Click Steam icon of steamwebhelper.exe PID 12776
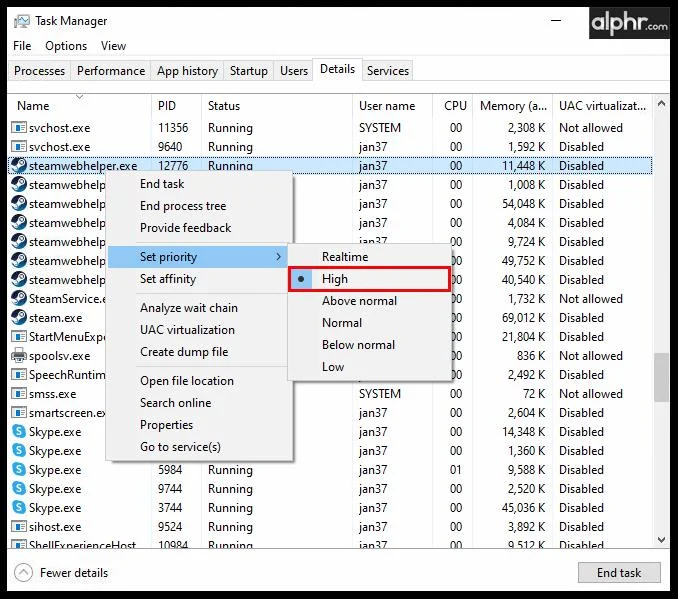The height and width of the screenshot is (599, 678). 19,166
